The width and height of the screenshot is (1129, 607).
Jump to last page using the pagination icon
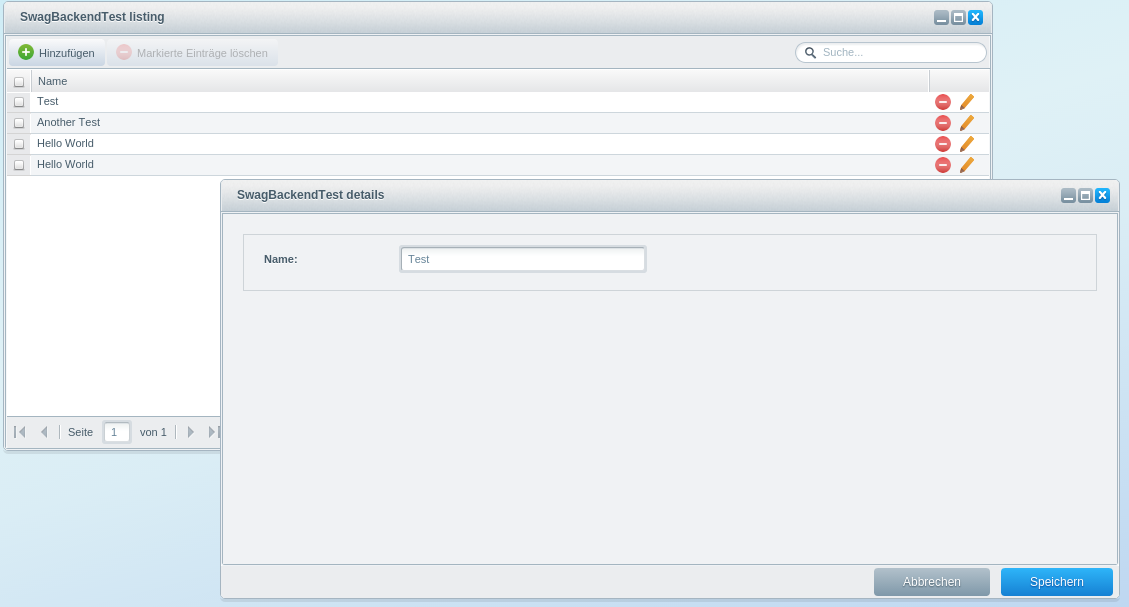pyautogui.click(x=212, y=431)
